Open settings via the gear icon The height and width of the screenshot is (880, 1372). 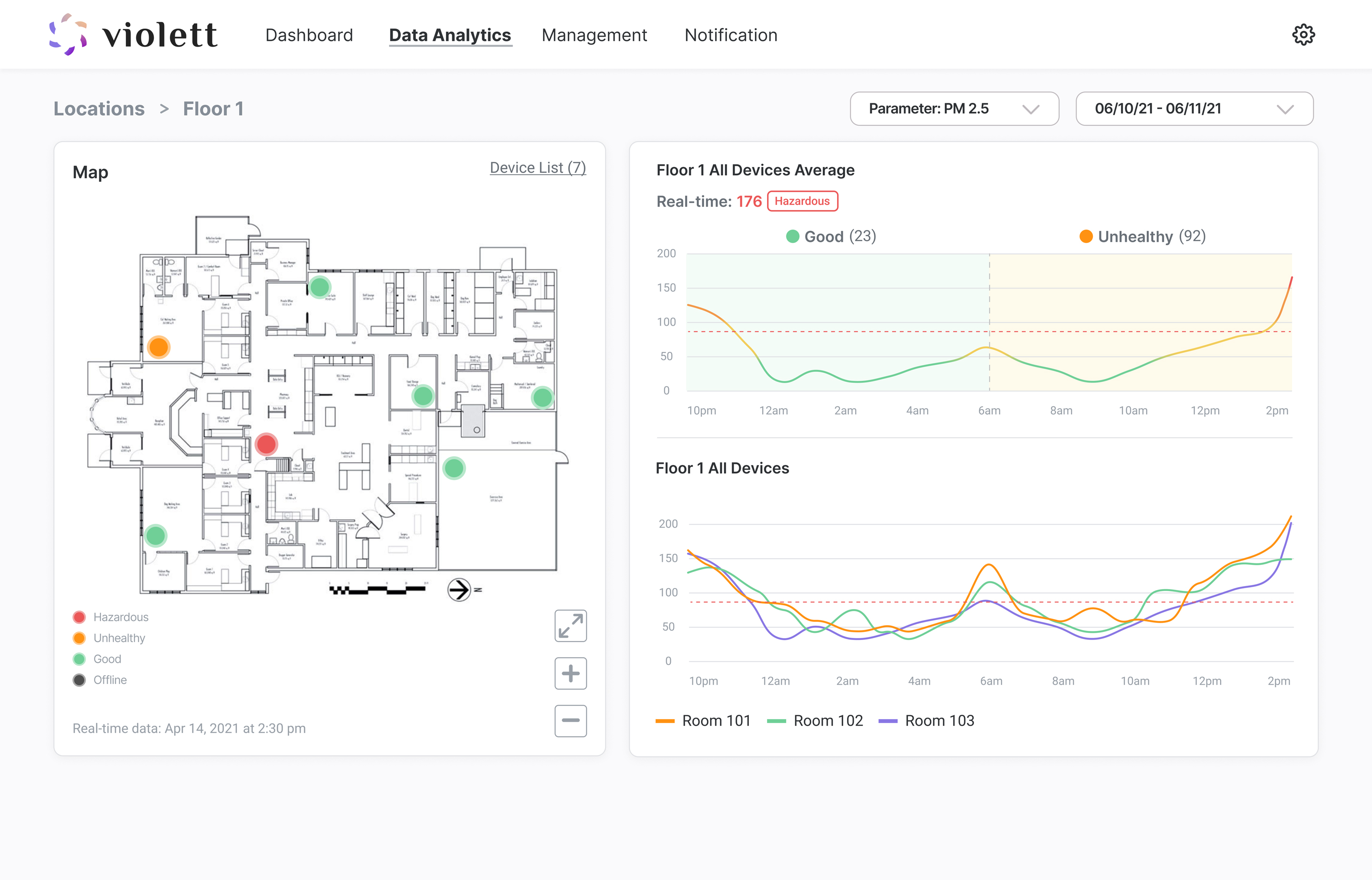1303,35
